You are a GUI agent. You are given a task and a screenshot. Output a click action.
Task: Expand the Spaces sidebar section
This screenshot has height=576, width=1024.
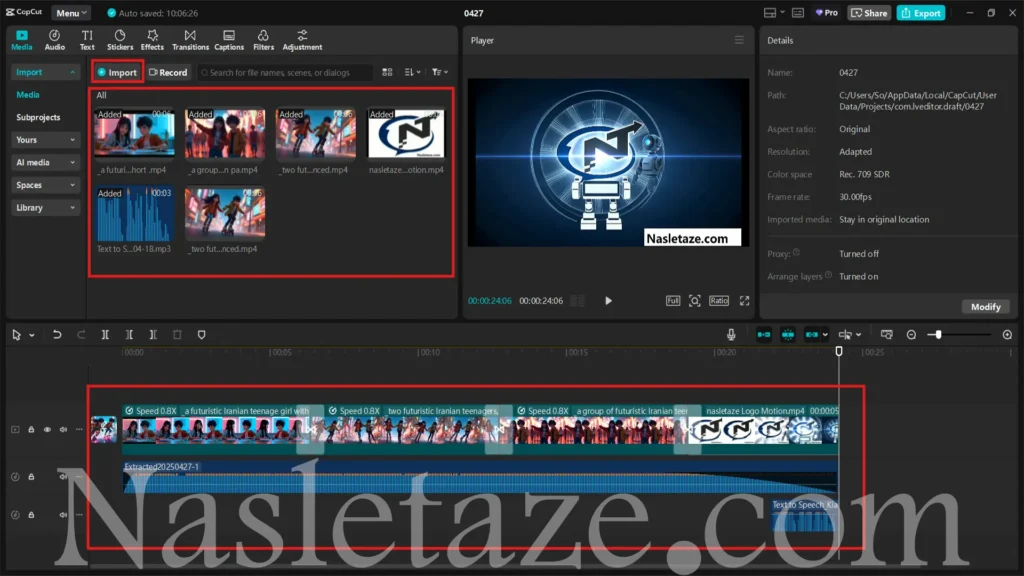[44, 185]
